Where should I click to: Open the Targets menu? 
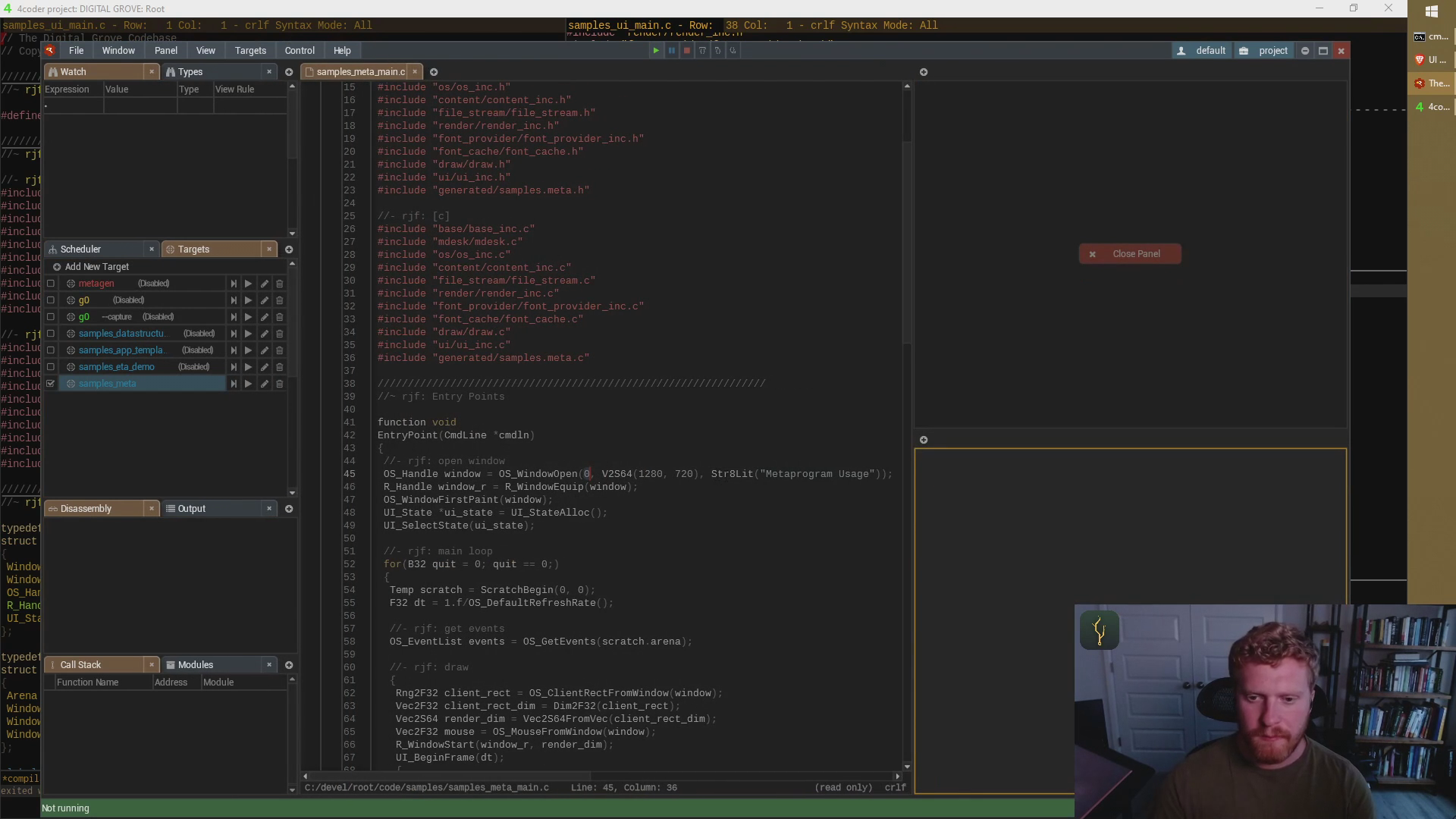[250, 51]
